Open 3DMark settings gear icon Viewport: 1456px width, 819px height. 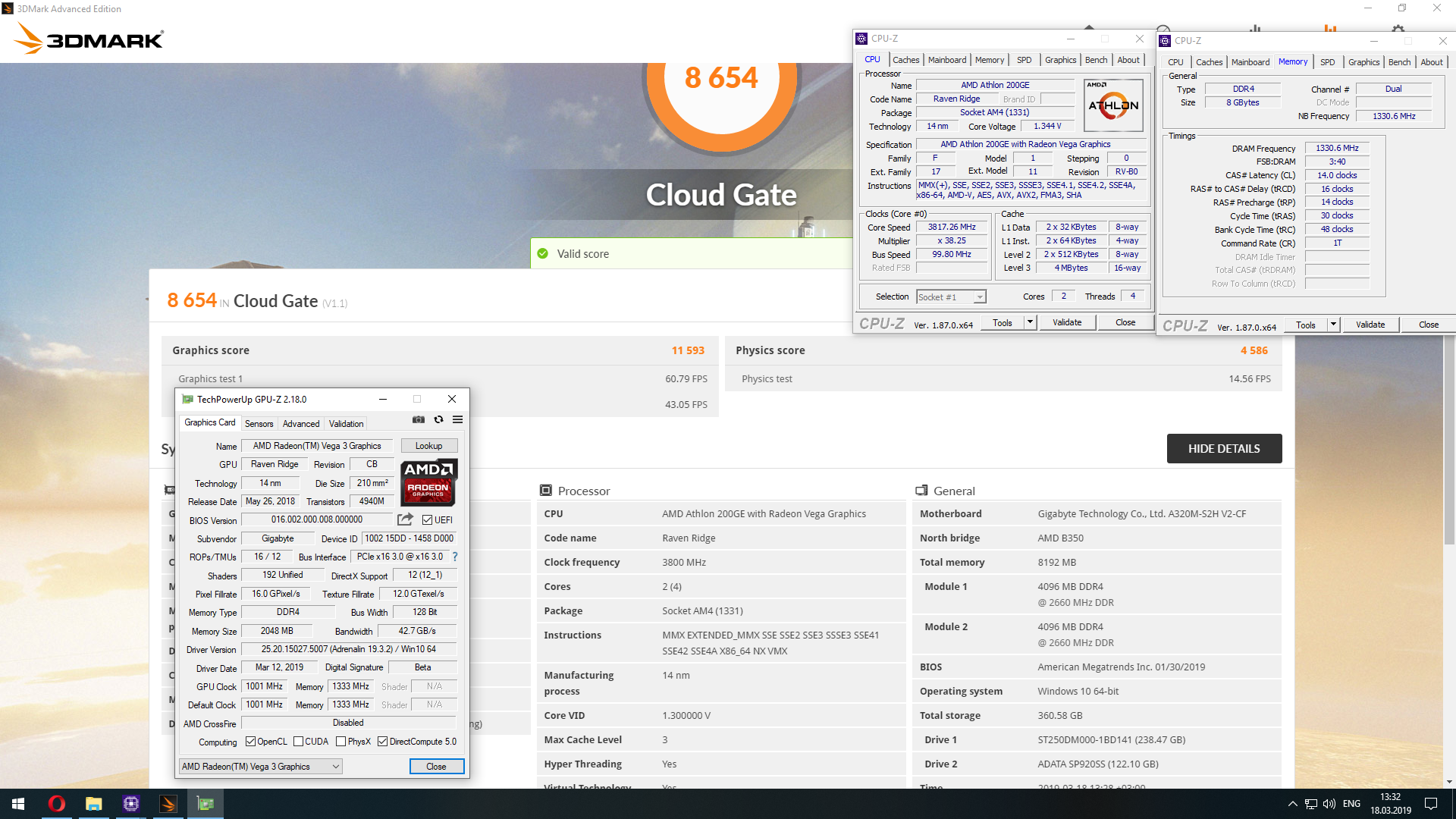pos(1398,29)
